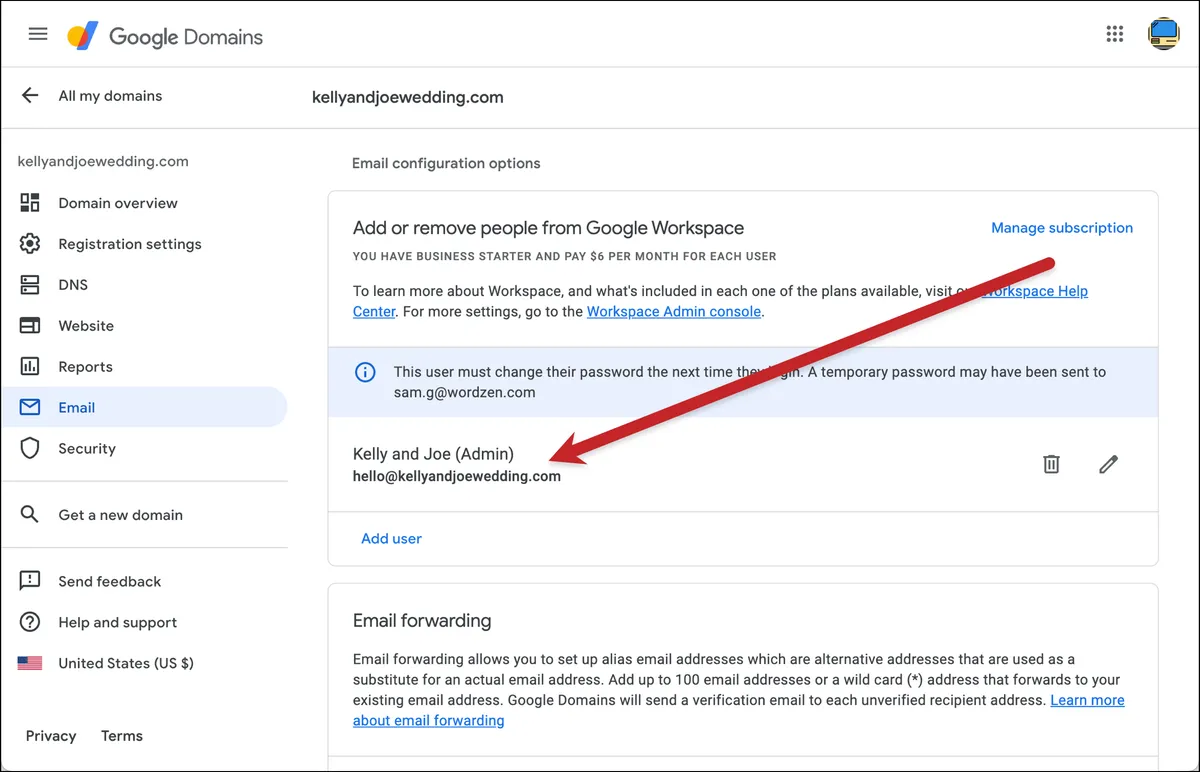Click the magnifier icon for new domain
Screen dimensions: 1200x772
30,515
